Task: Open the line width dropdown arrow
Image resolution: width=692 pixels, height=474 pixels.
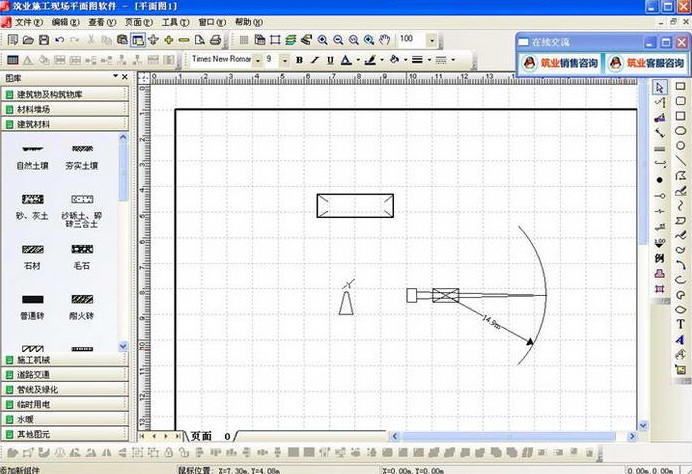Action: point(429,60)
